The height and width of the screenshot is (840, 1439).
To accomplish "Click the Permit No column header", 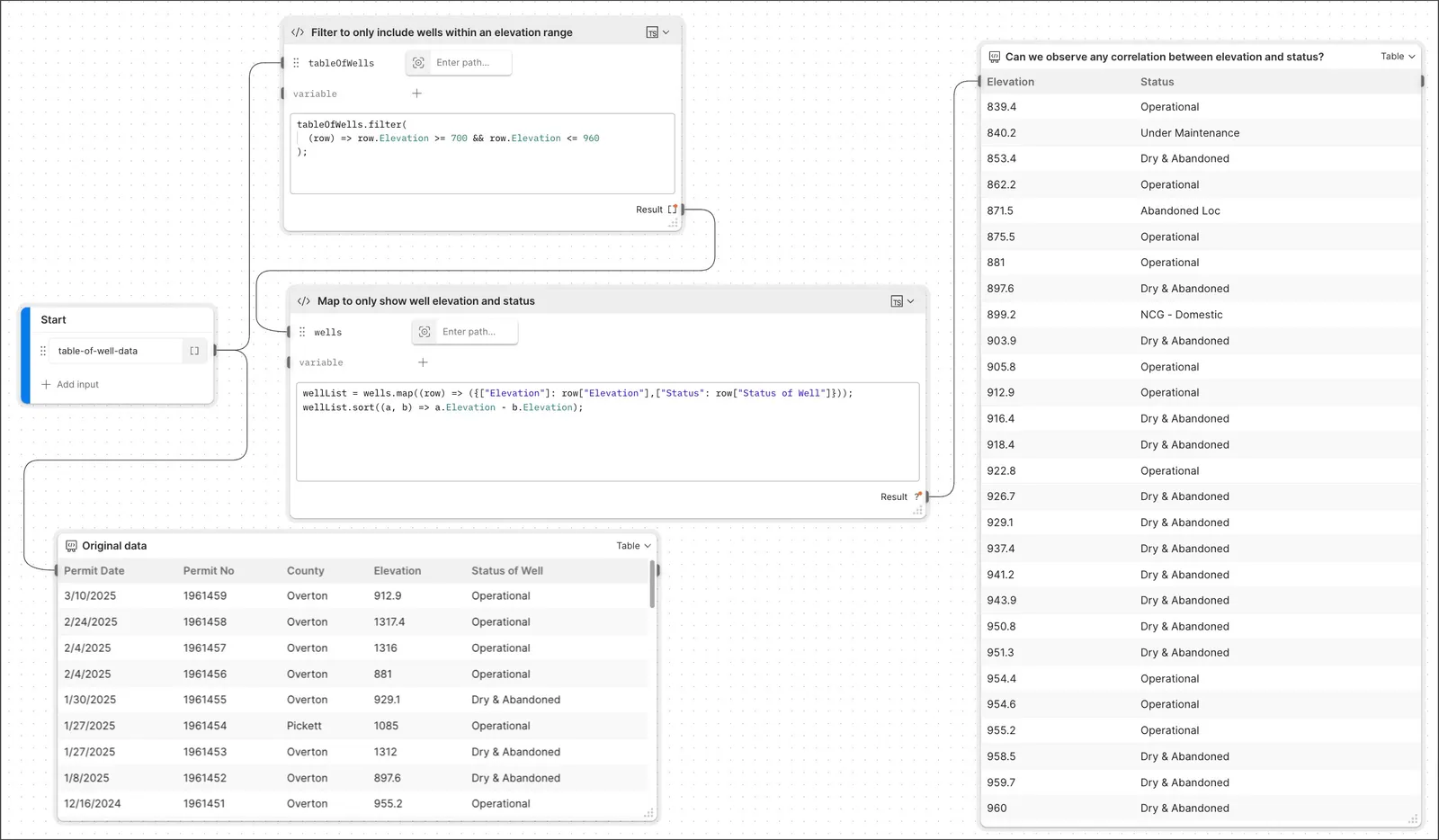I will click(209, 571).
